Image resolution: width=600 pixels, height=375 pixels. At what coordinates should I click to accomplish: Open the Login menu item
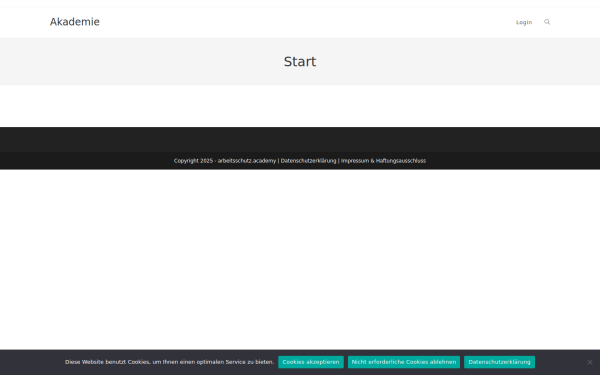(x=524, y=22)
